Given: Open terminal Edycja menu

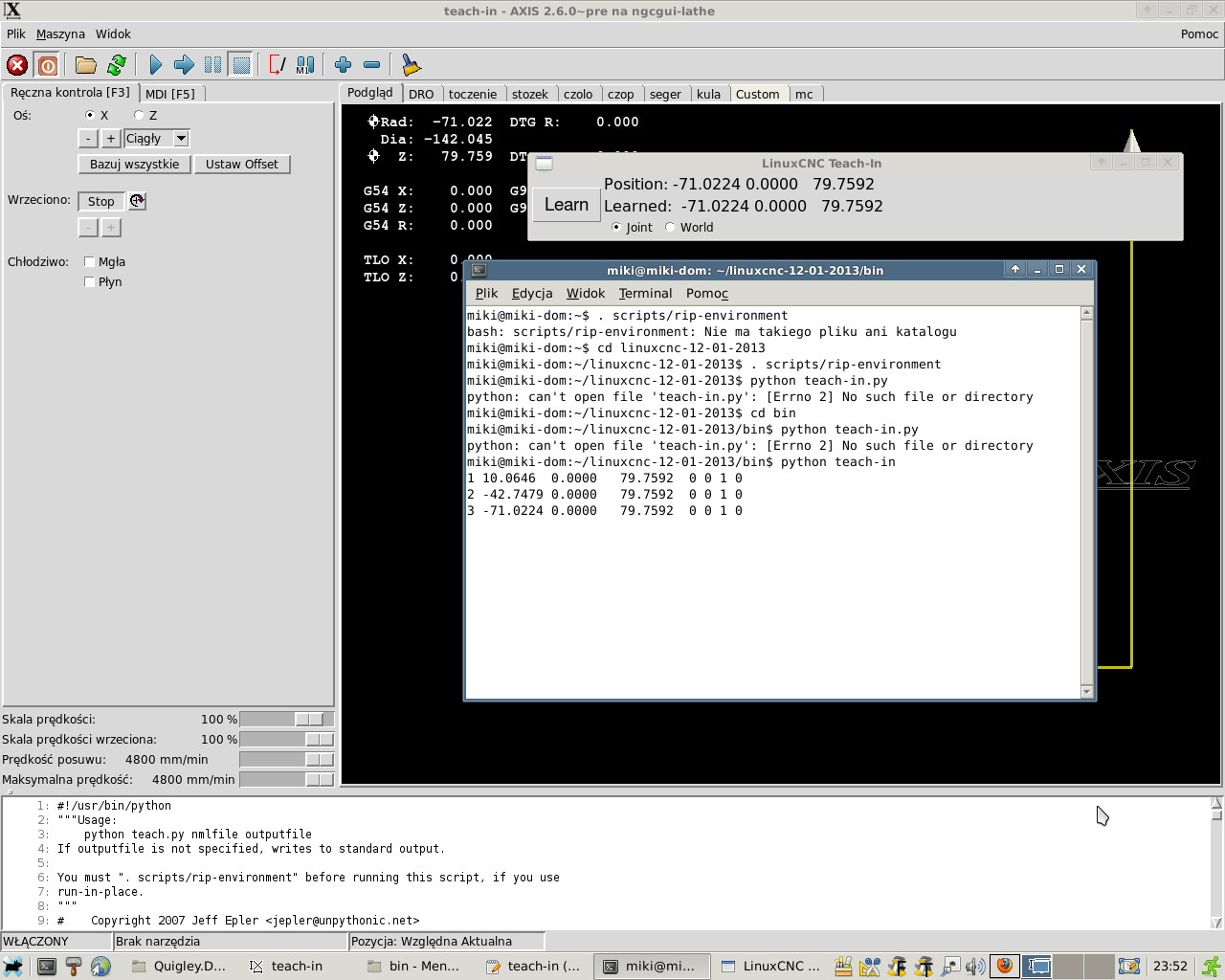Looking at the screenshot, I should pos(532,293).
